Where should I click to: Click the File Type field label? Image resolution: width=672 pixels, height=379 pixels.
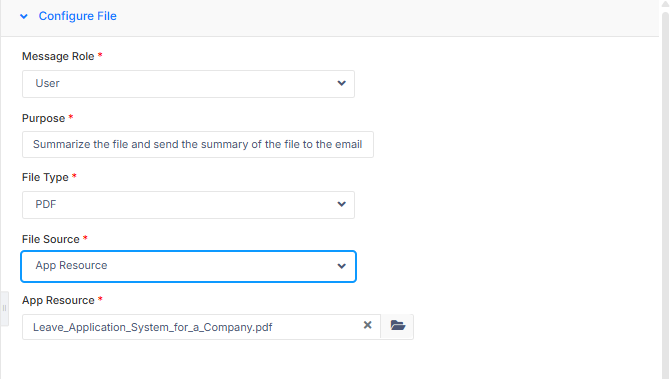(x=45, y=177)
